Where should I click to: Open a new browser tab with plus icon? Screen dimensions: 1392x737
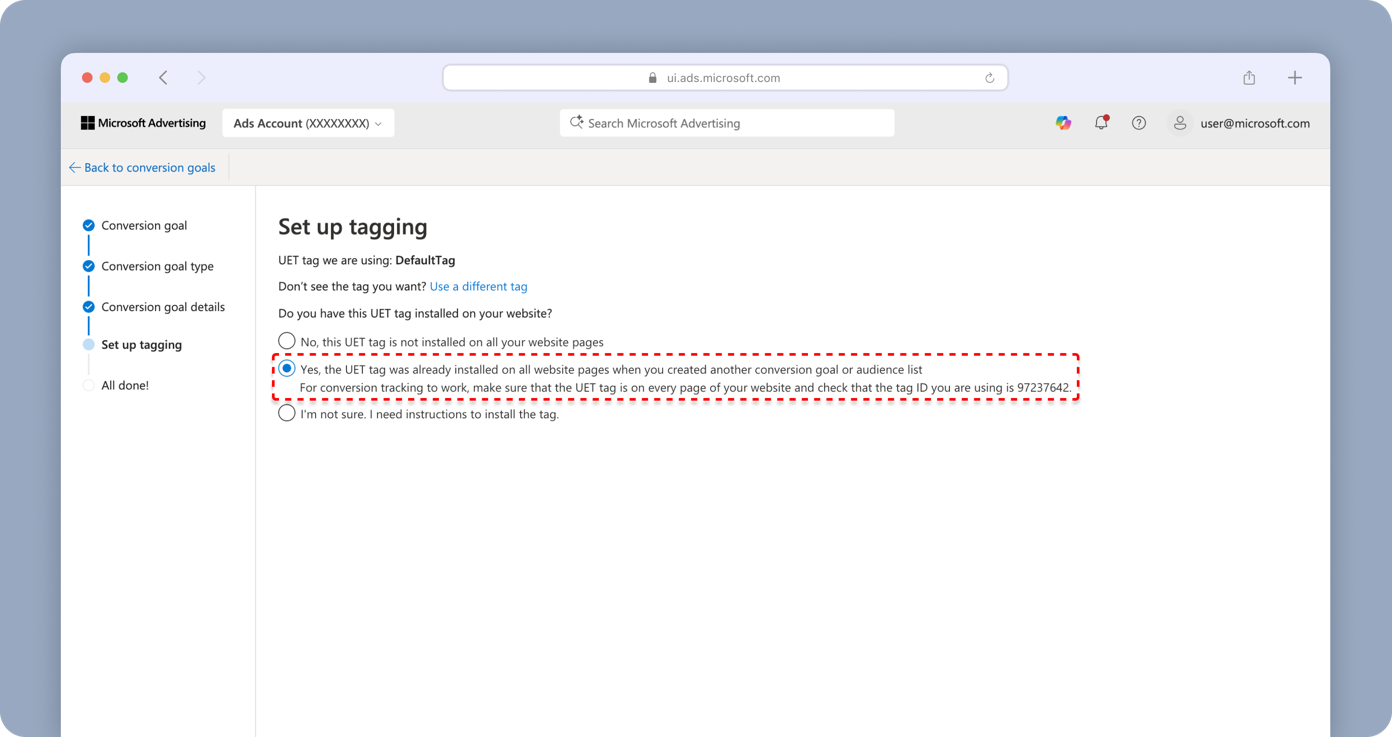[x=1295, y=78]
